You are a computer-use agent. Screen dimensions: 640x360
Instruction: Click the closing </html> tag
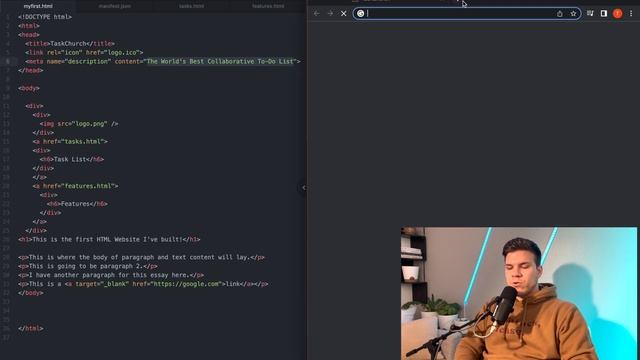click(x=31, y=328)
